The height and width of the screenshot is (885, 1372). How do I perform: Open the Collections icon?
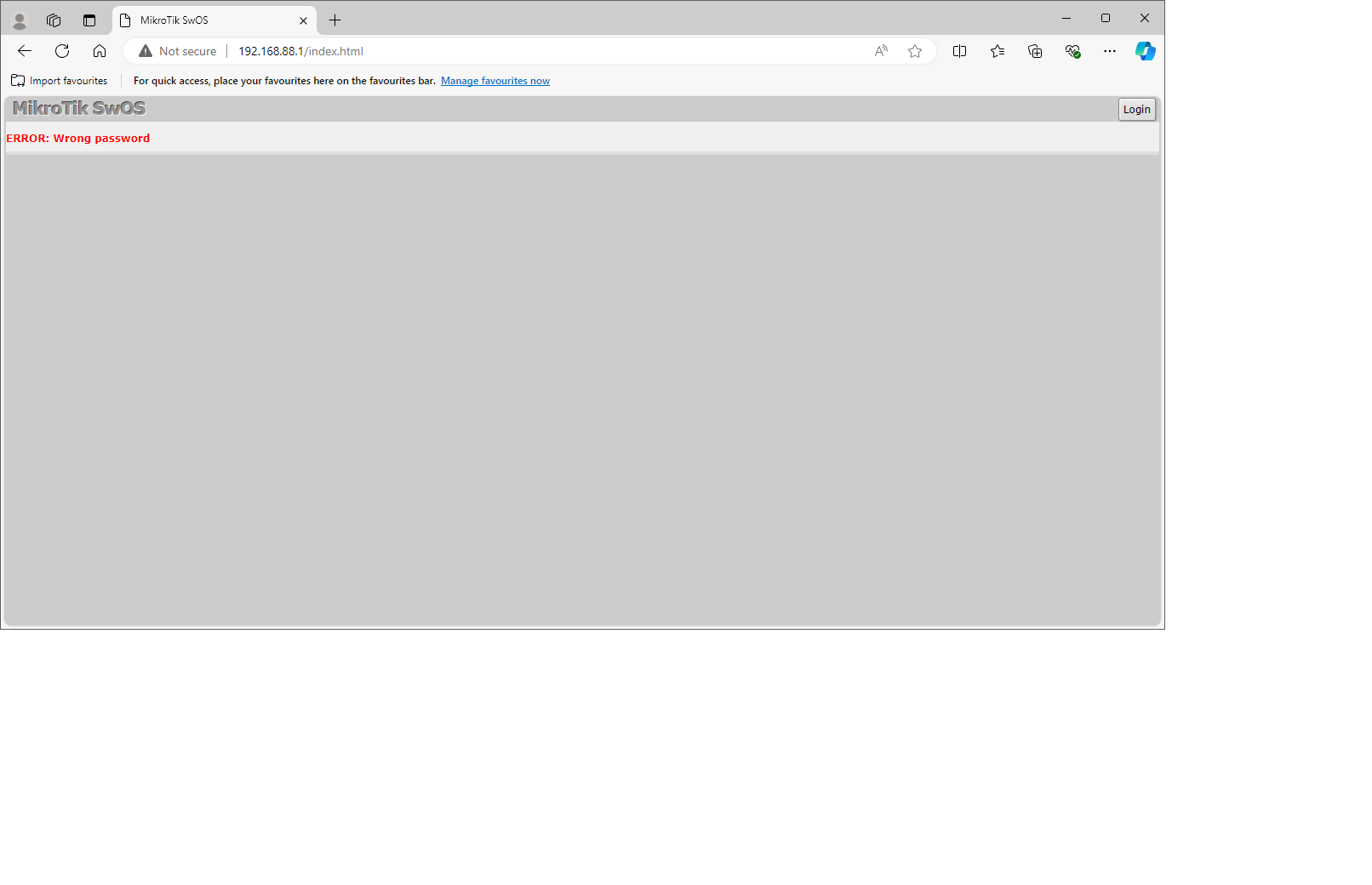click(x=1035, y=51)
